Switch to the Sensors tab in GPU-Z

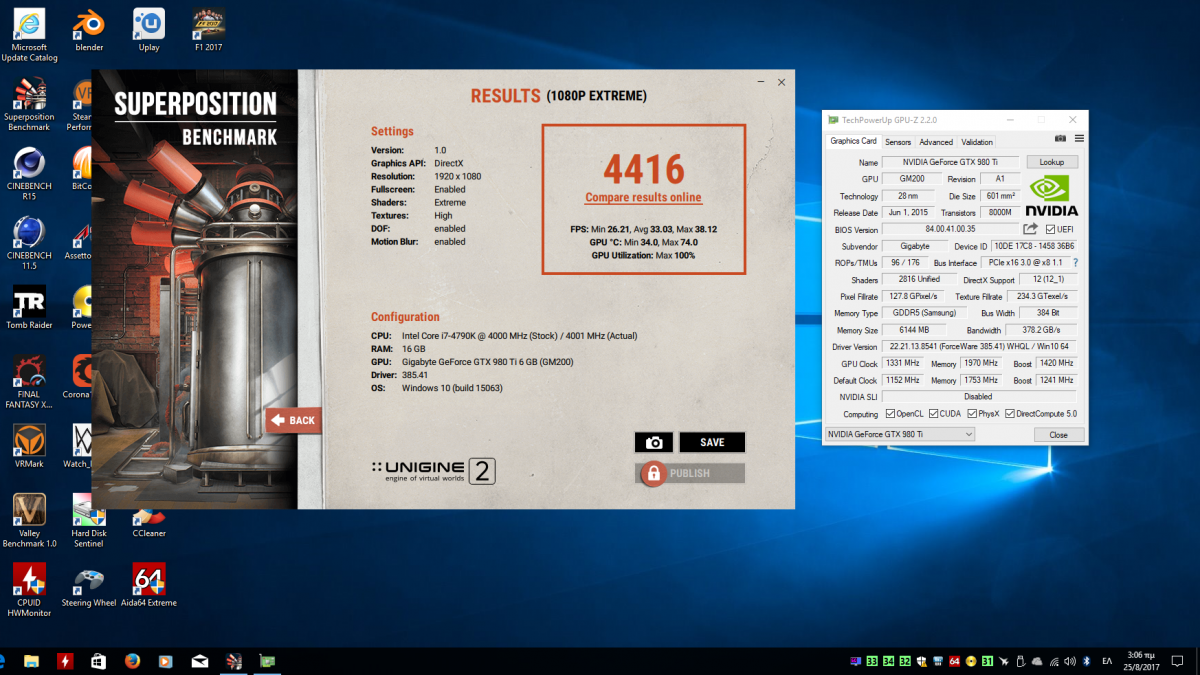[x=898, y=142]
